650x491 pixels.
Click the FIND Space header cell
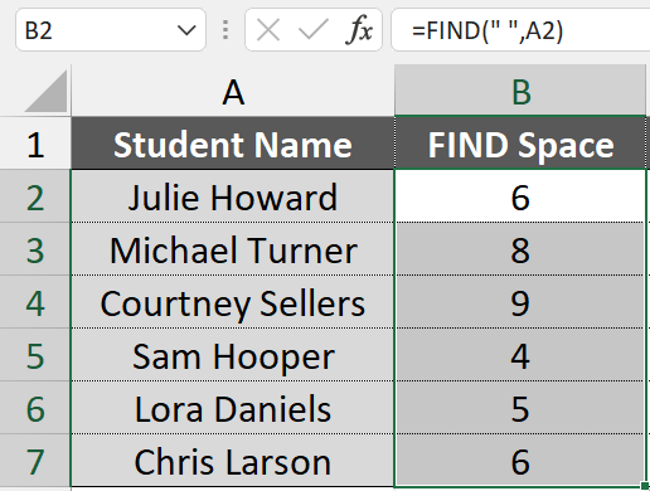[520, 145]
